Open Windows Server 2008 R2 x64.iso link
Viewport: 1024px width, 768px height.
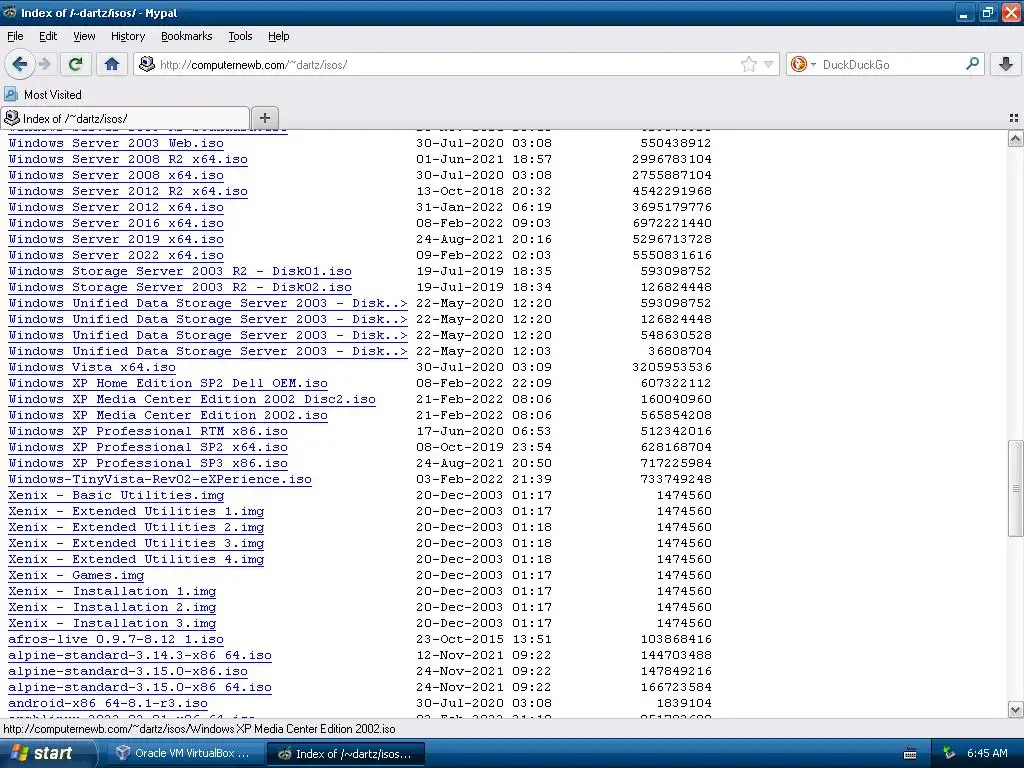tap(128, 159)
